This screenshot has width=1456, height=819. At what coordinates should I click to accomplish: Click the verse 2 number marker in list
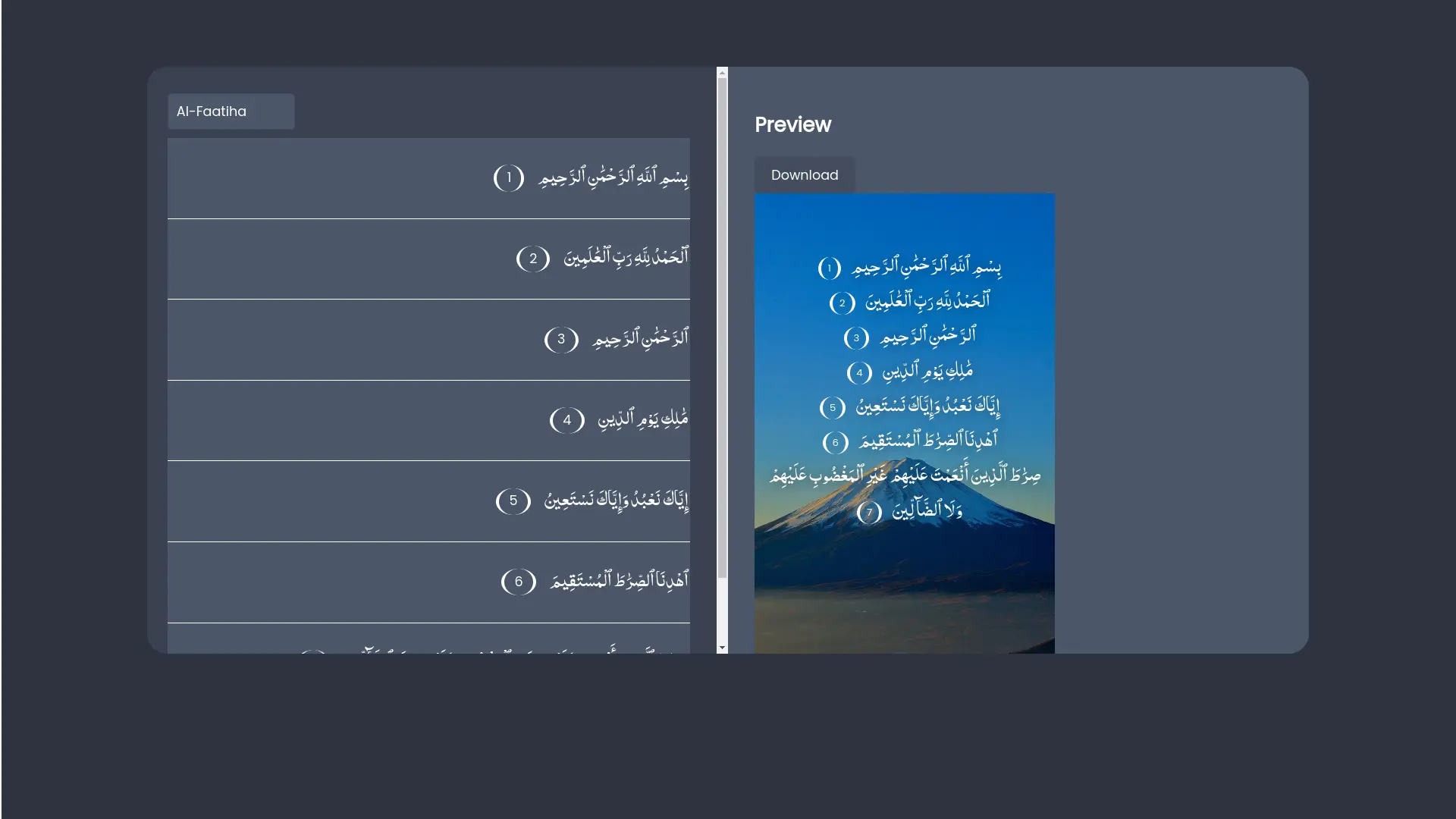[x=533, y=259]
